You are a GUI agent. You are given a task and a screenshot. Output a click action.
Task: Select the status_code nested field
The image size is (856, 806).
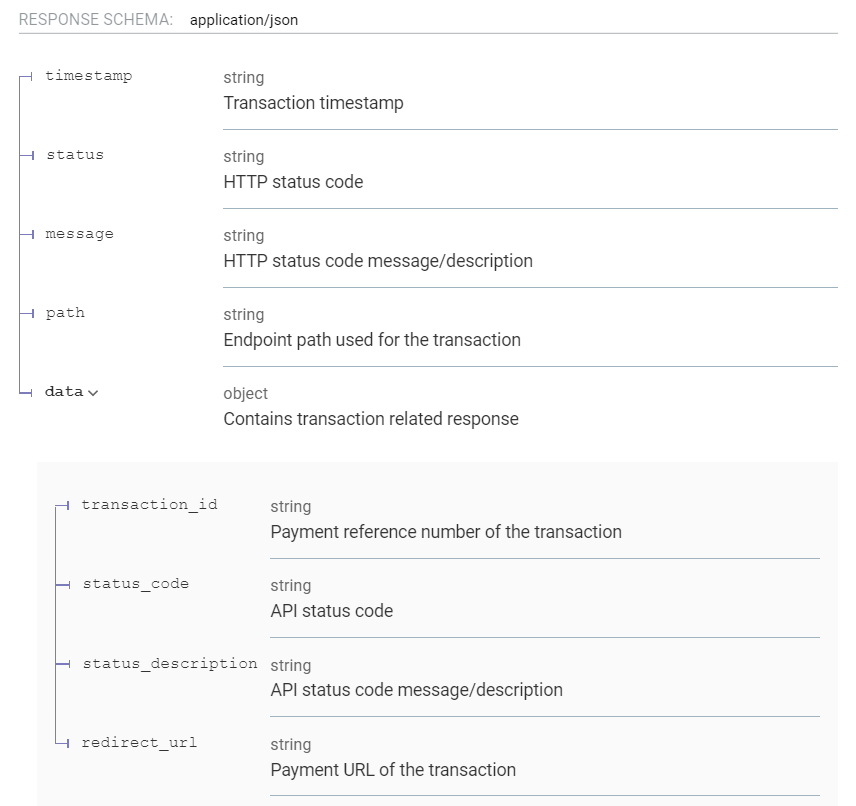pos(136,583)
